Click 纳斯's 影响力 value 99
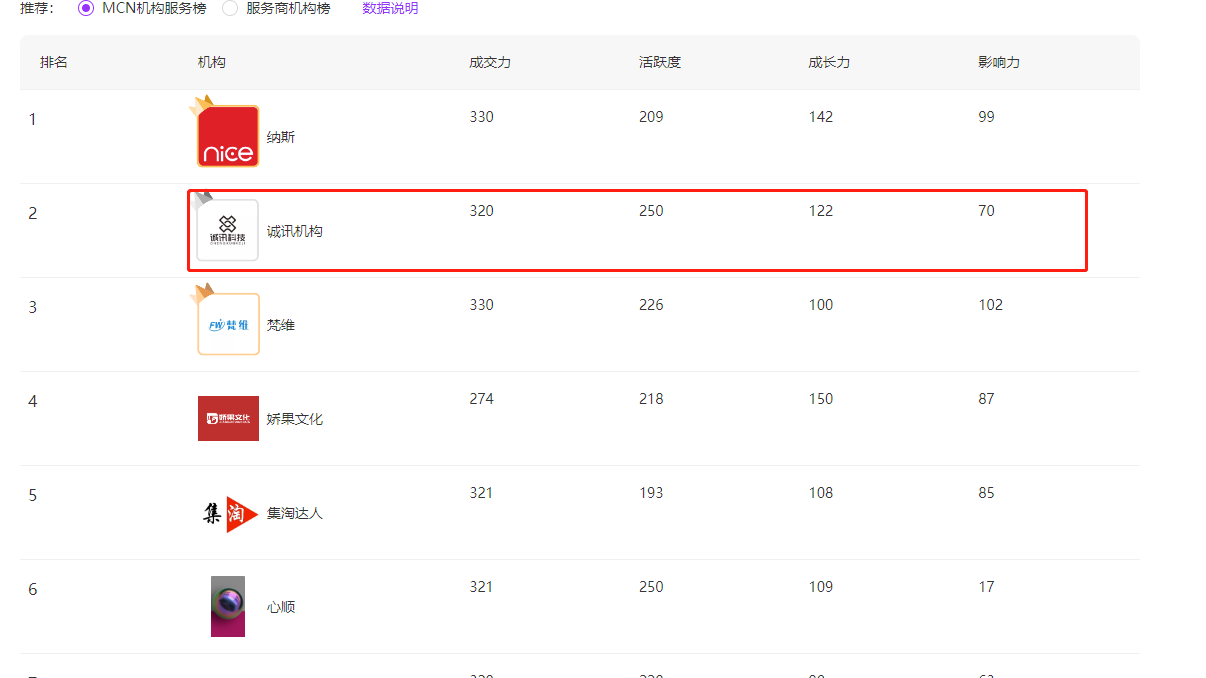Viewport: 1206px width, 678px height. coord(987,117)
